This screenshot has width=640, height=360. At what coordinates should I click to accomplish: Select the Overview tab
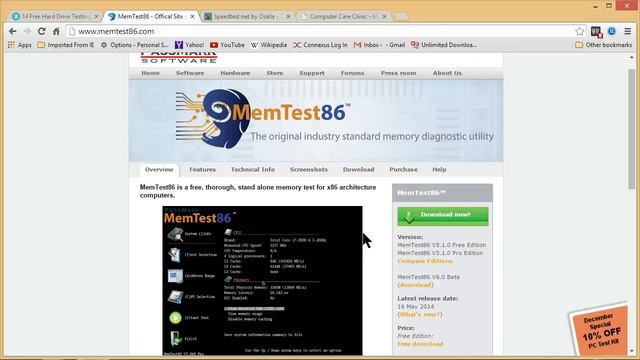coord(159,170)
